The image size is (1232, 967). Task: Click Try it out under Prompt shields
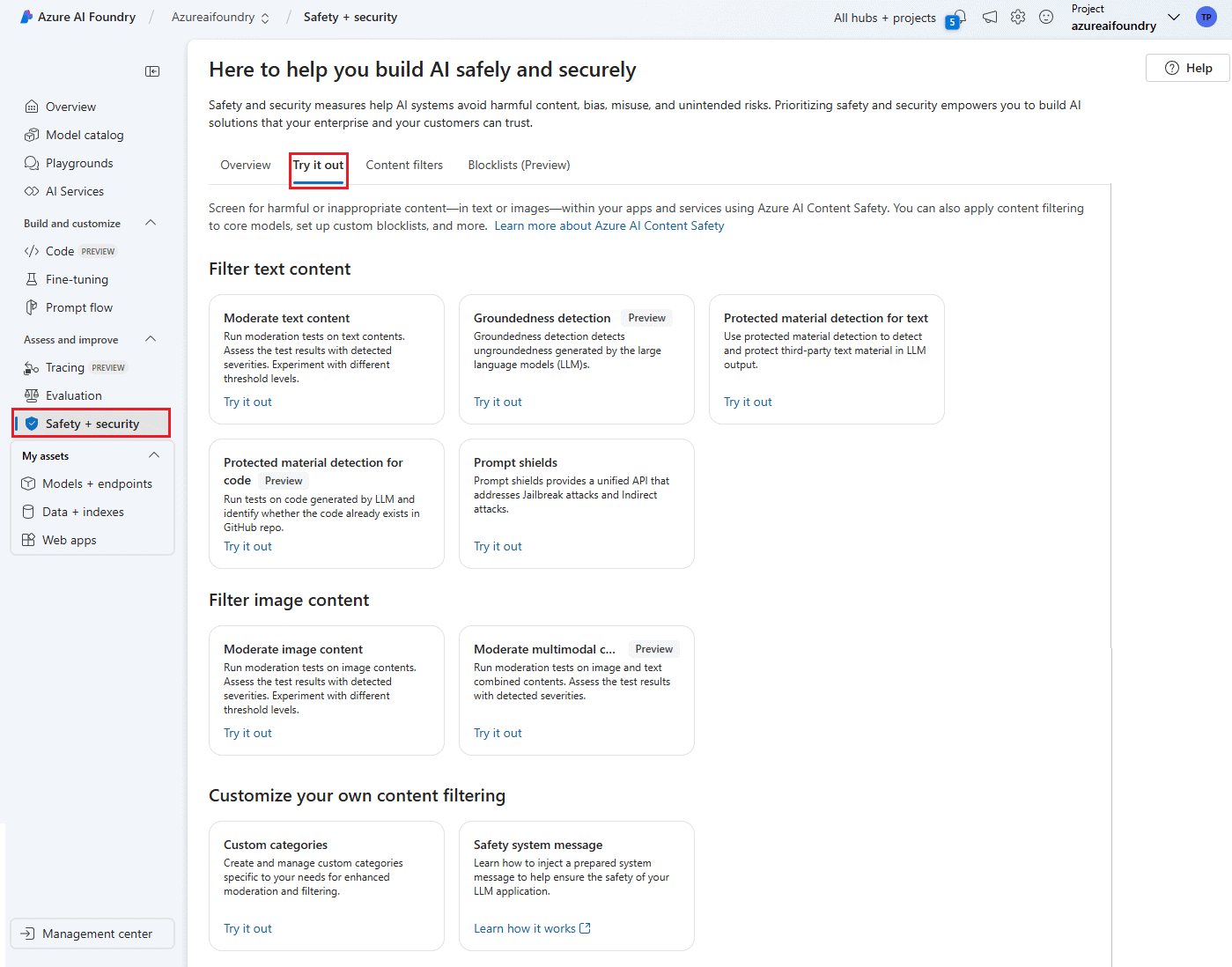498,545
